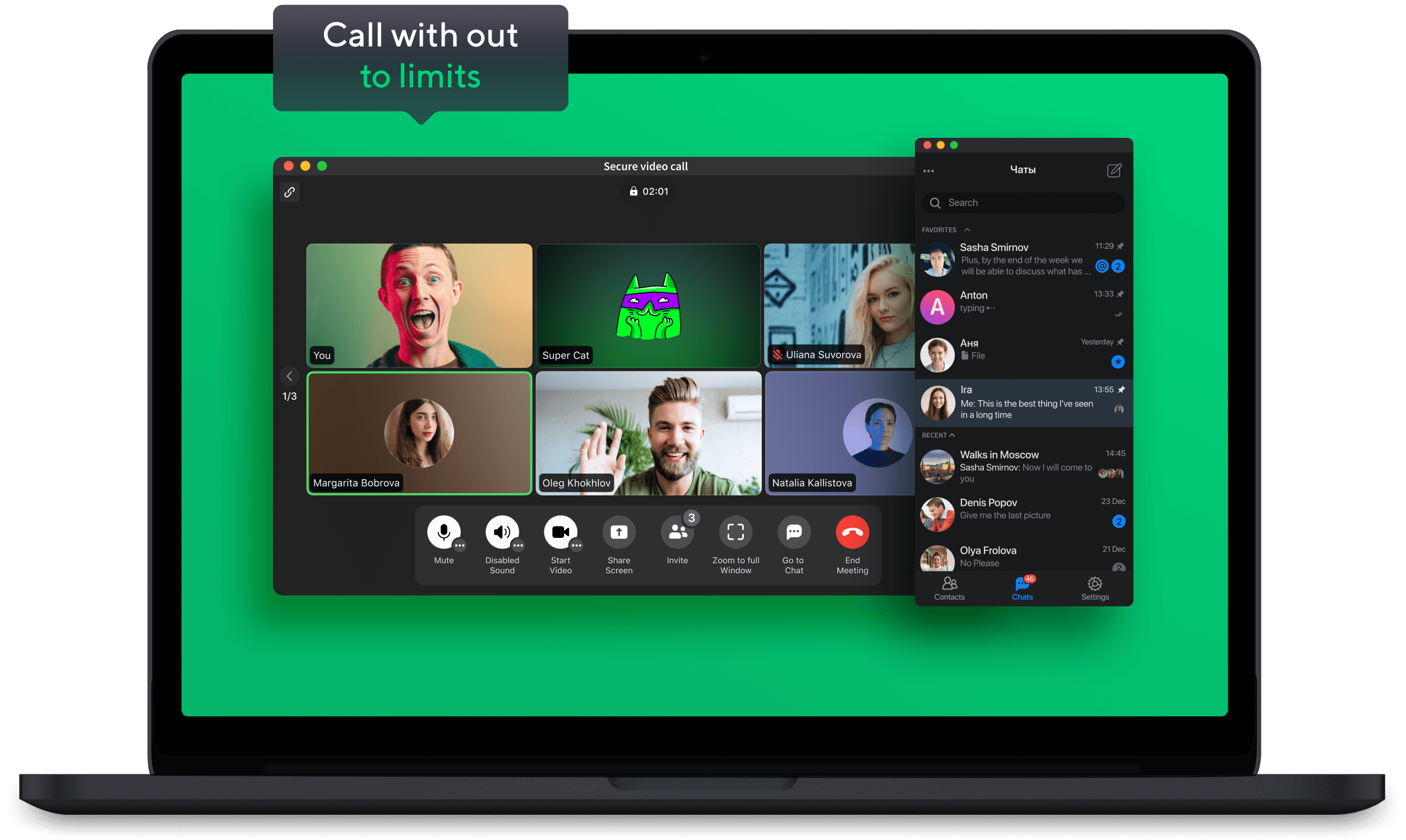Click Contacts tab at bottom
The height and width of the screenshot is (840, 1406).
pos(951,590)
